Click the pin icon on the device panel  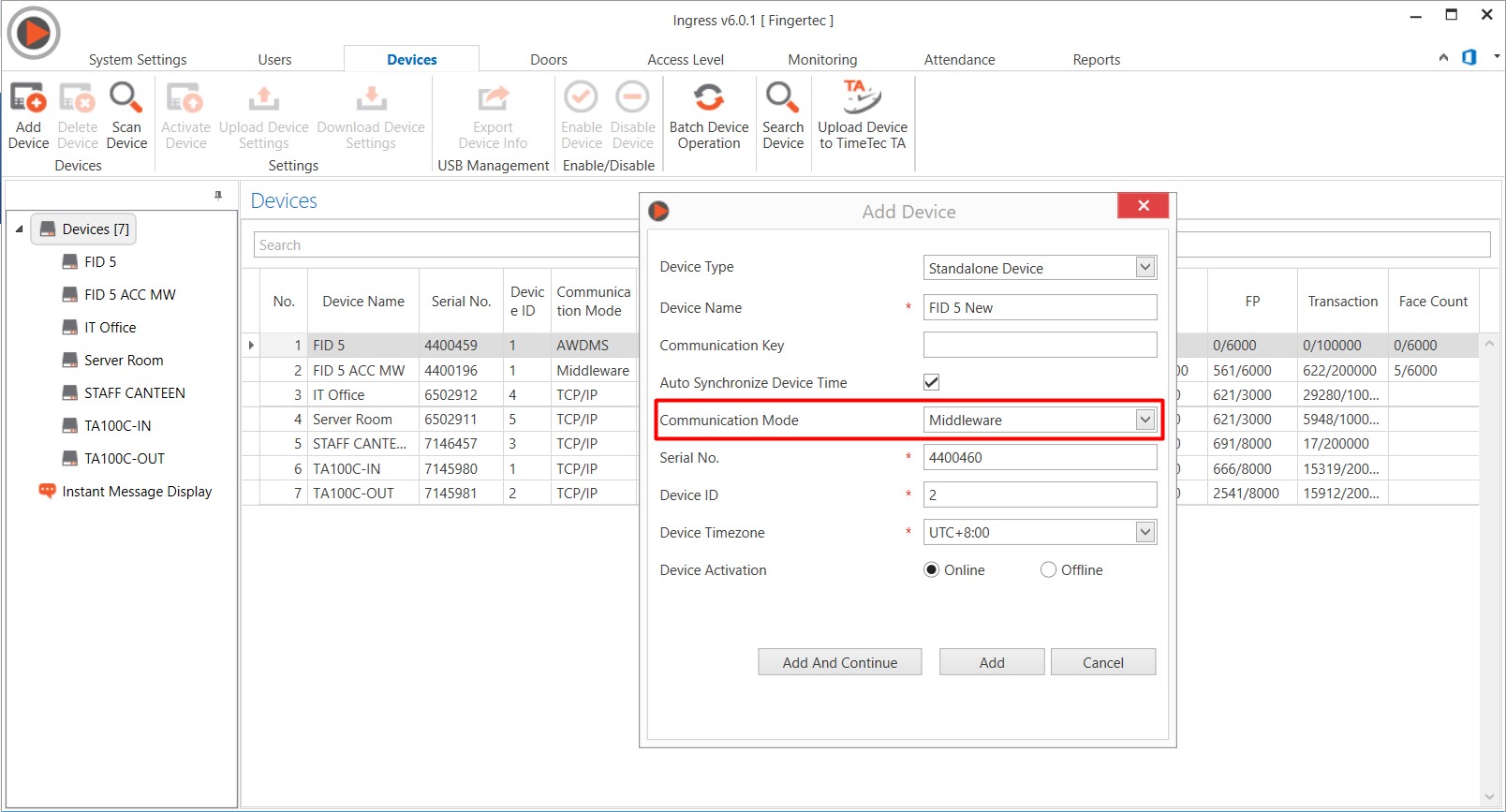click(x=218, y=196)
